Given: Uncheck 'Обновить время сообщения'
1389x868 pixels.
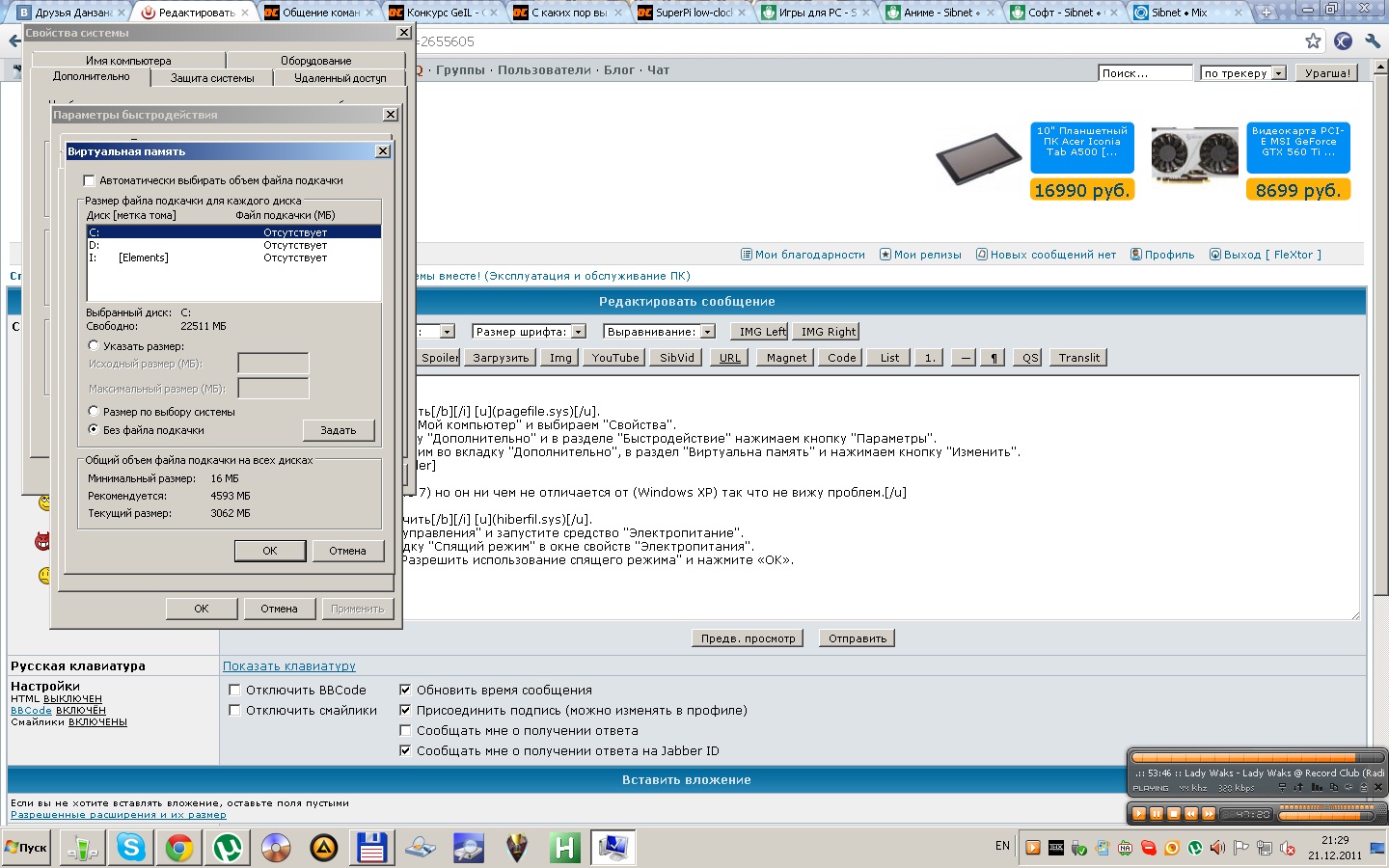Looking at the screenshot, I should (x=406, y=690).
